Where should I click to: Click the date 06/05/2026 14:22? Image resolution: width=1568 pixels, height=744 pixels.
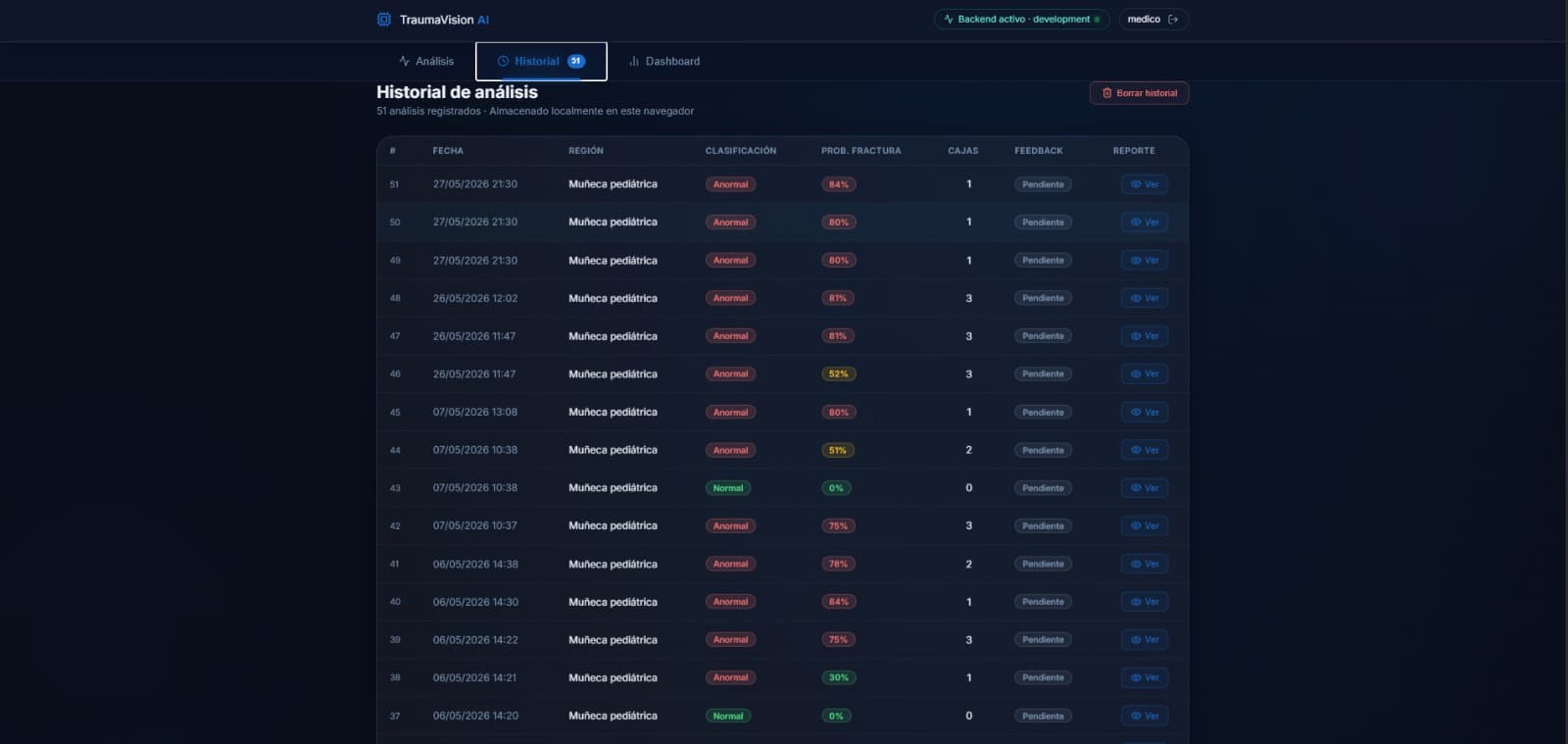(475, 640)
